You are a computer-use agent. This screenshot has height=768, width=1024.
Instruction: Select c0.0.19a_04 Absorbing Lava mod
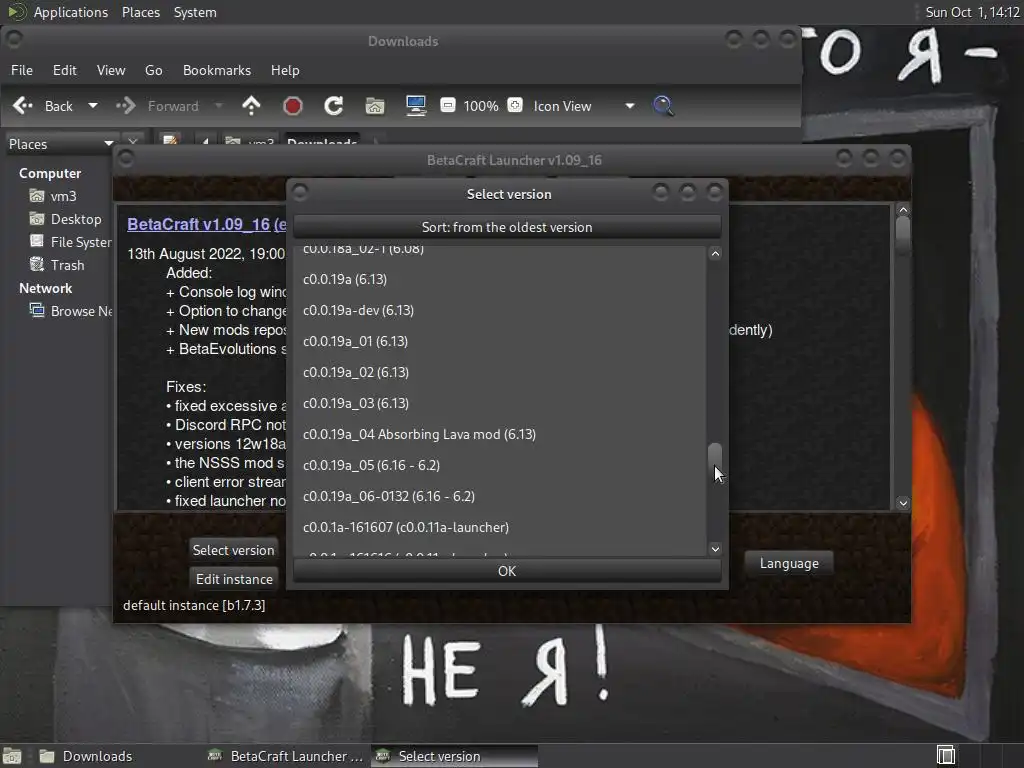pos(500,434)
